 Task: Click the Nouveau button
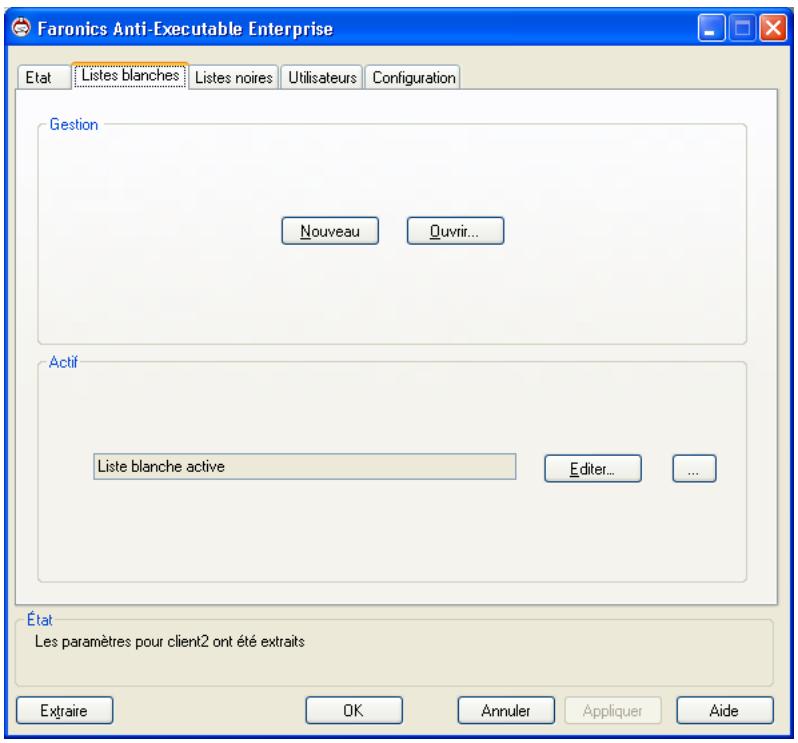[x=330, y=231]
